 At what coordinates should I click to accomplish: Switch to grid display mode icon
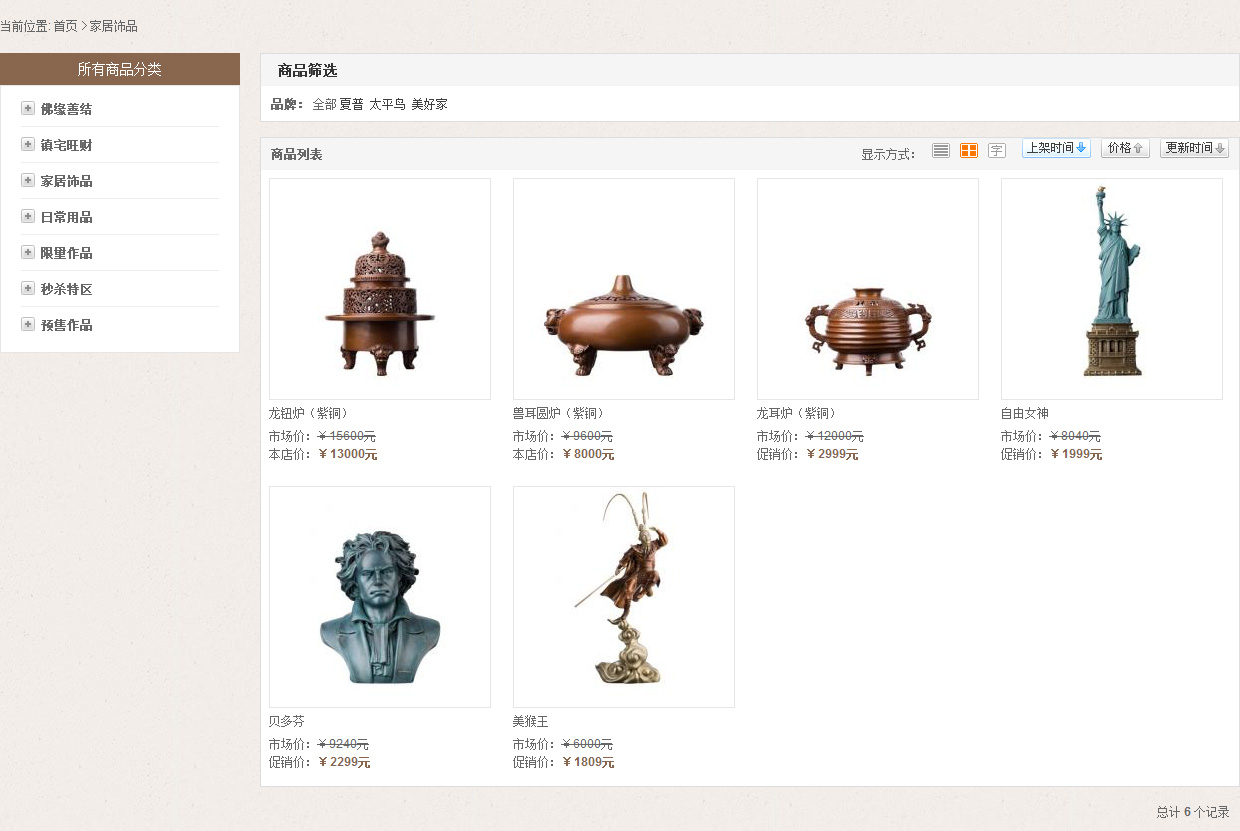coord(968,150)
